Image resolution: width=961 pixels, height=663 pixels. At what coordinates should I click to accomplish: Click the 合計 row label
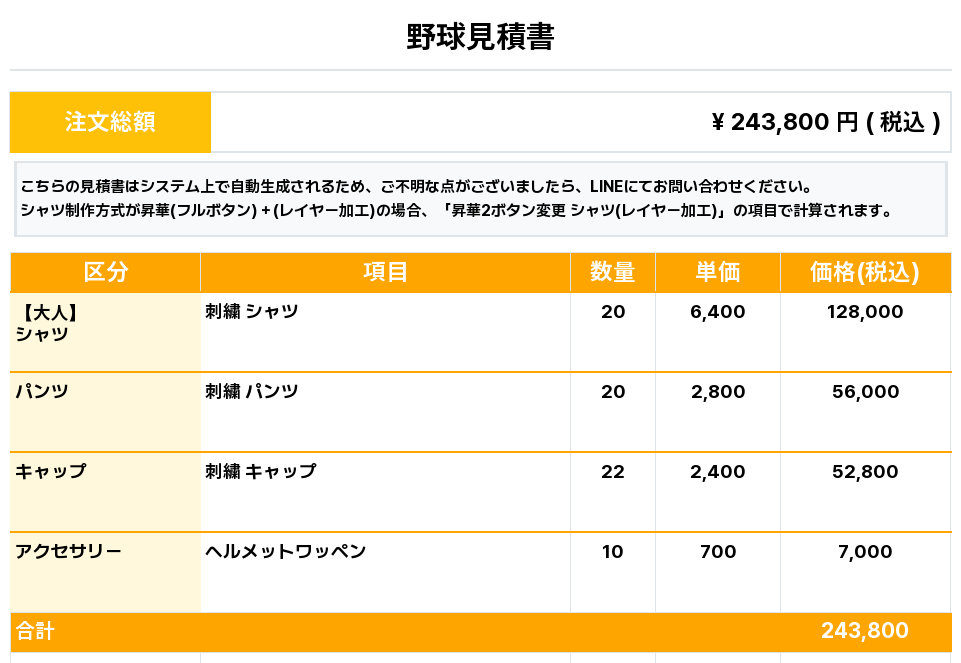[35, 632]
